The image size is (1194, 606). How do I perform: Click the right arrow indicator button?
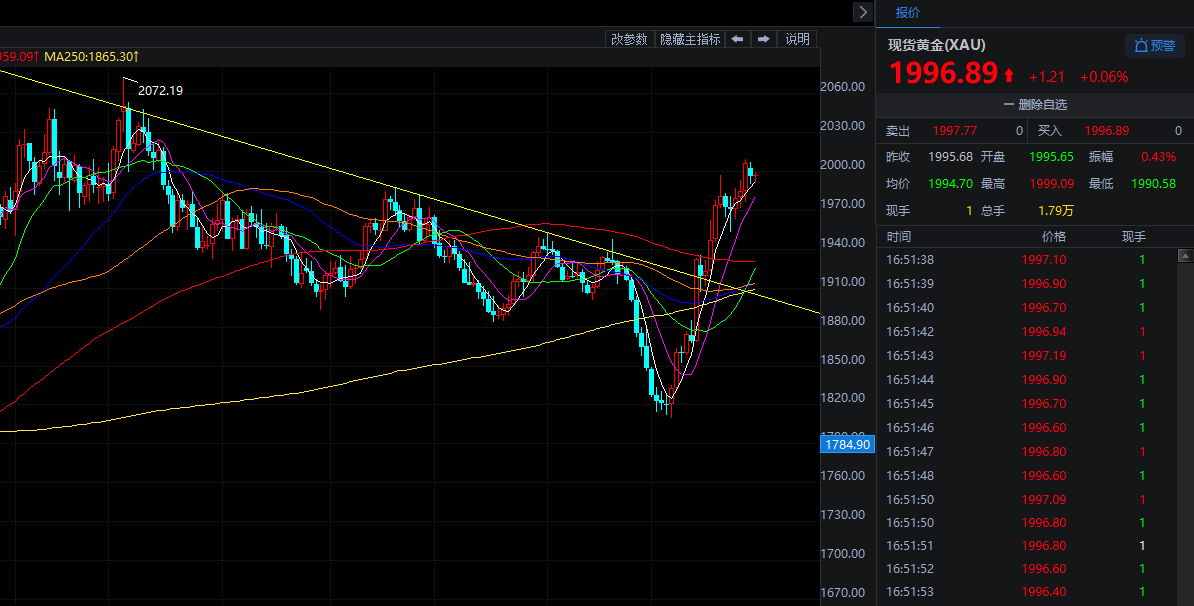pos(763,39)
